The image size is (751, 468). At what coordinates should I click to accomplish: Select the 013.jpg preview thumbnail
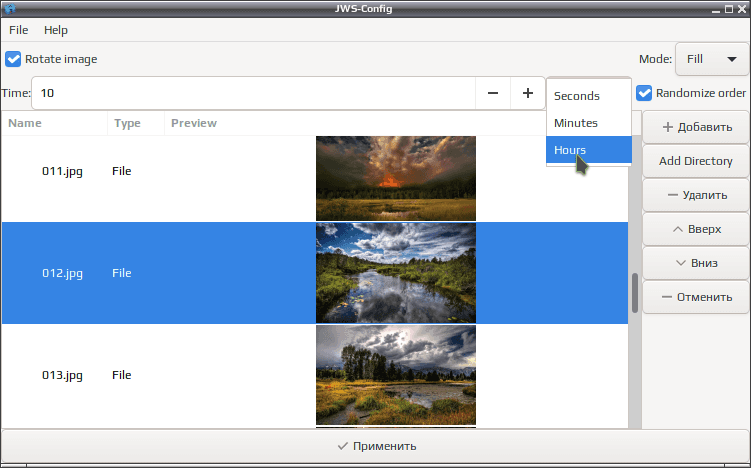click(396, 375)
